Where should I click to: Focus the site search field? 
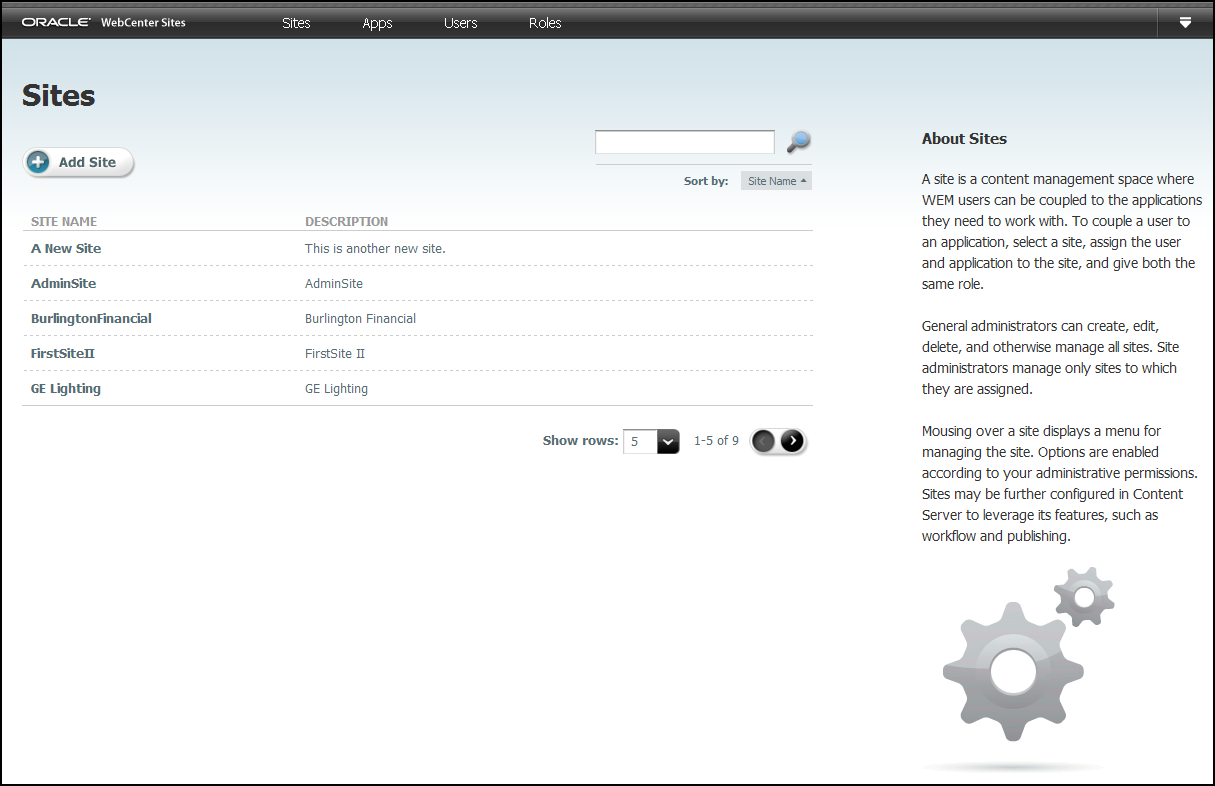coord(685,142)
